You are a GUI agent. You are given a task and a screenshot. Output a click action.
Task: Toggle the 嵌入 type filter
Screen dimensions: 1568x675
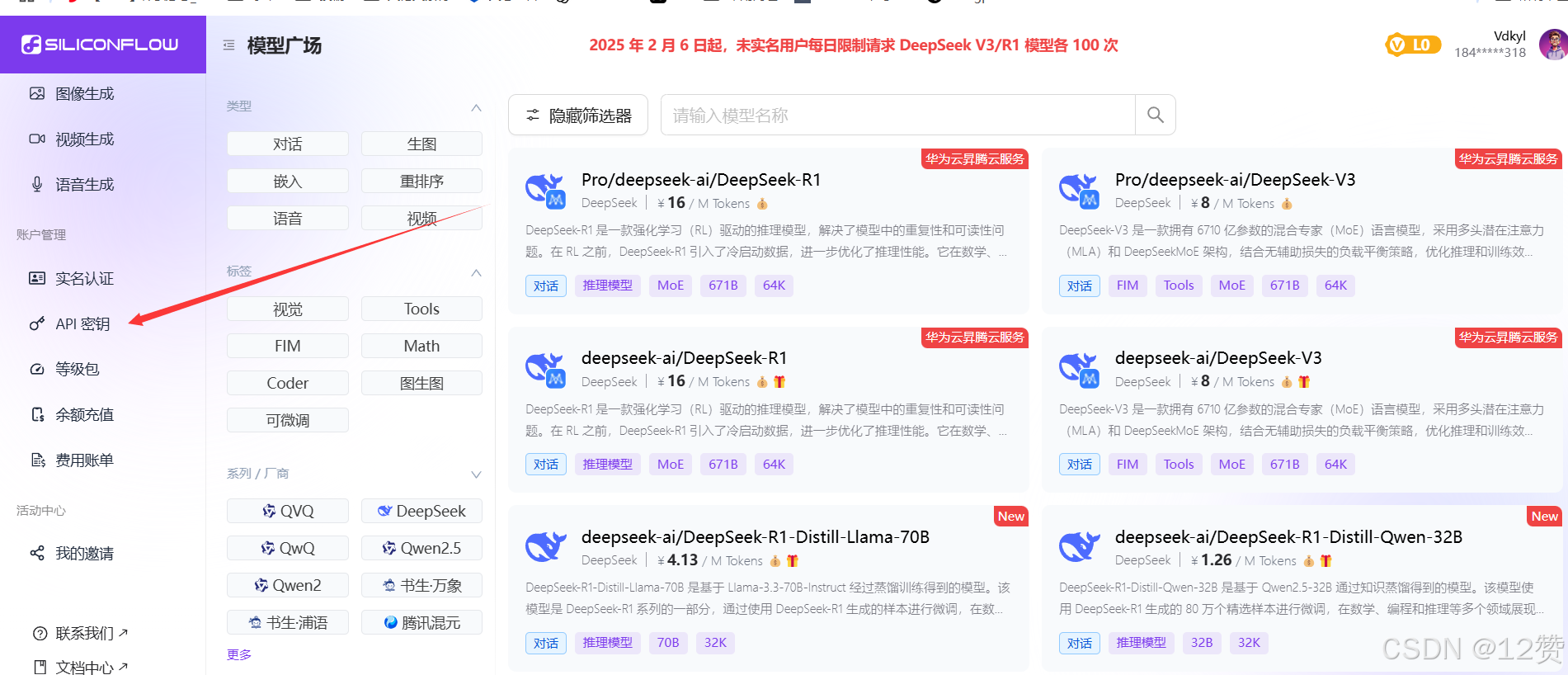tap(287, 181)
